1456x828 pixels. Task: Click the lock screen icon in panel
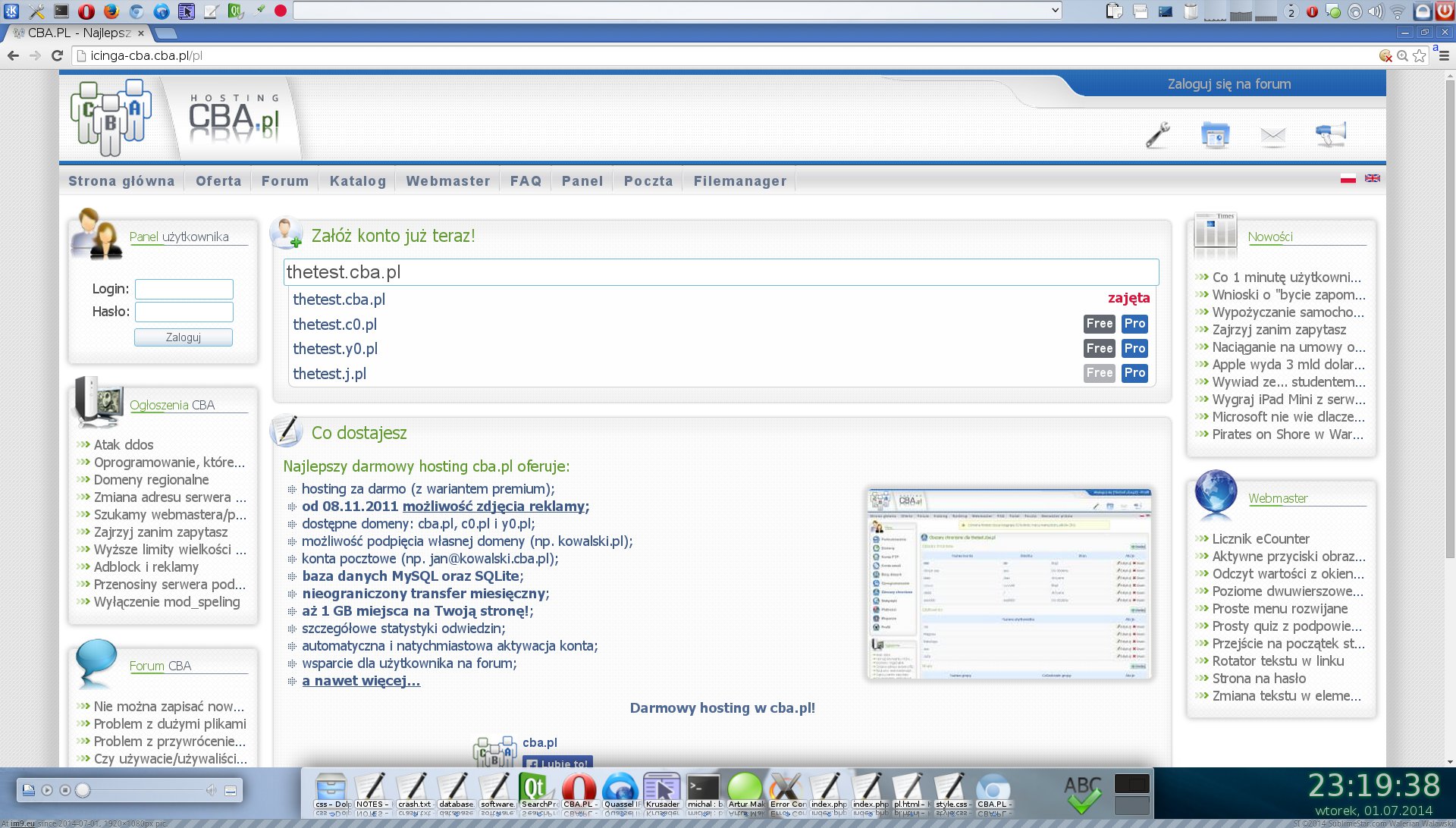(1423, 11)
